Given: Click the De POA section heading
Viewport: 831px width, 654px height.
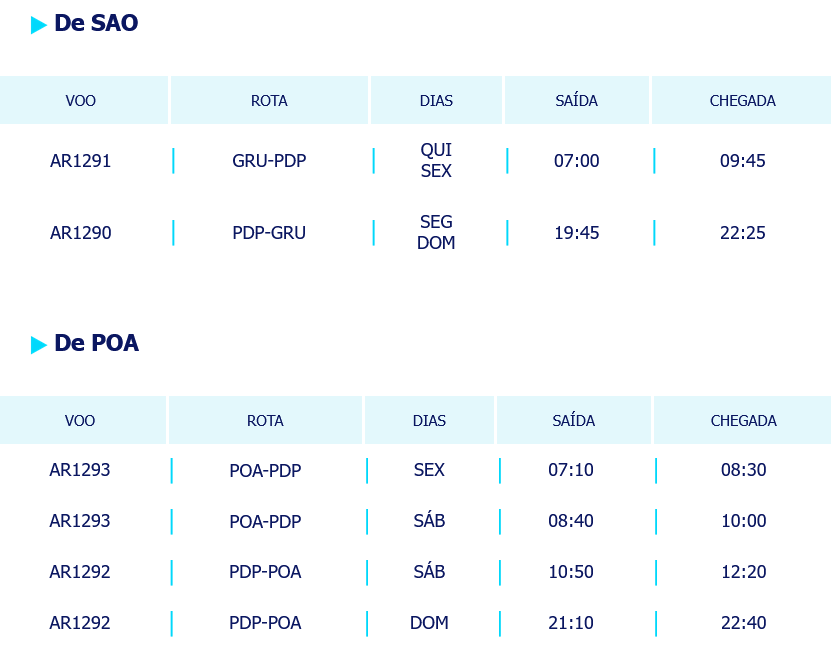Looking at the screenshot, I should point(96,344).
